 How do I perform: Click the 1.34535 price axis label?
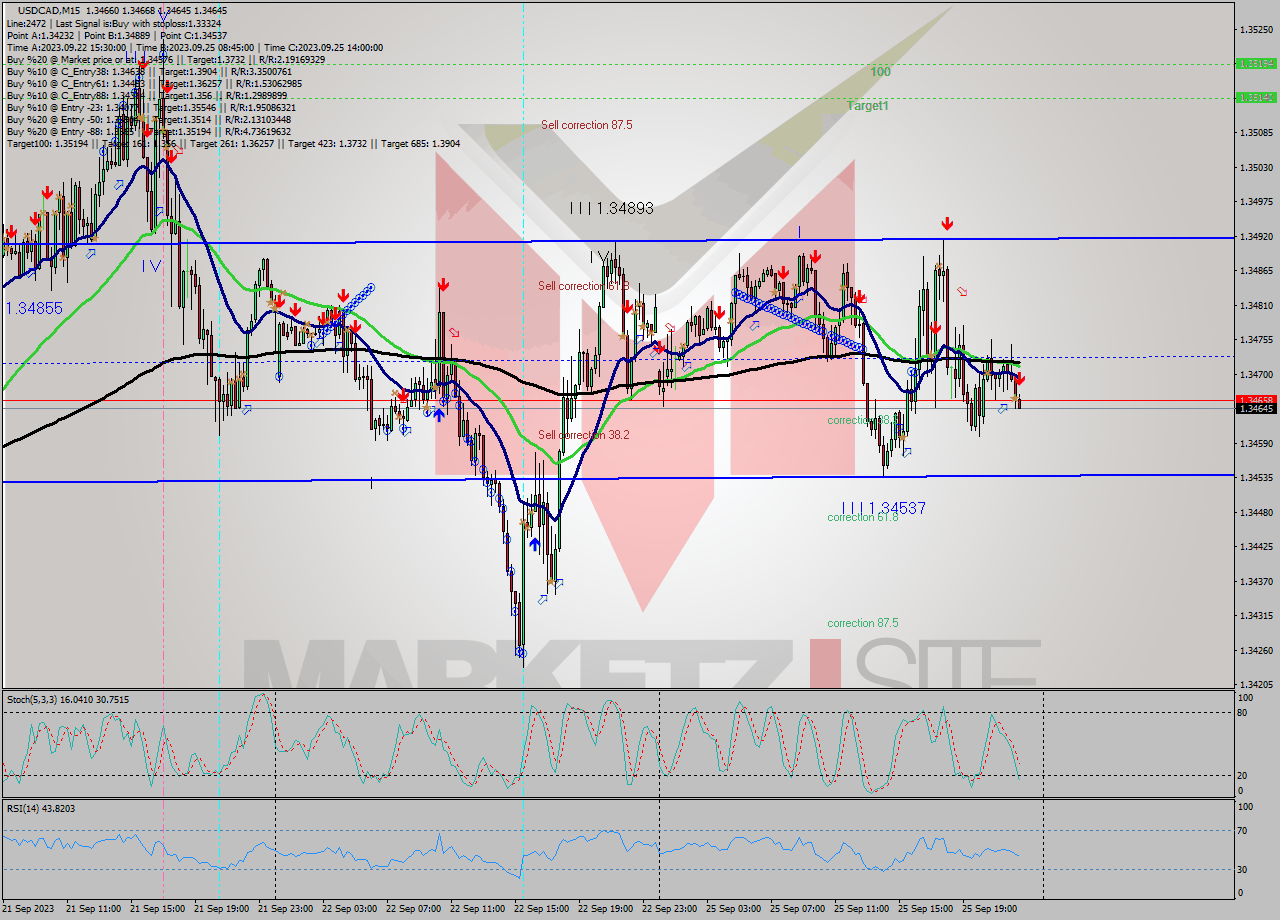[1255, 477]
